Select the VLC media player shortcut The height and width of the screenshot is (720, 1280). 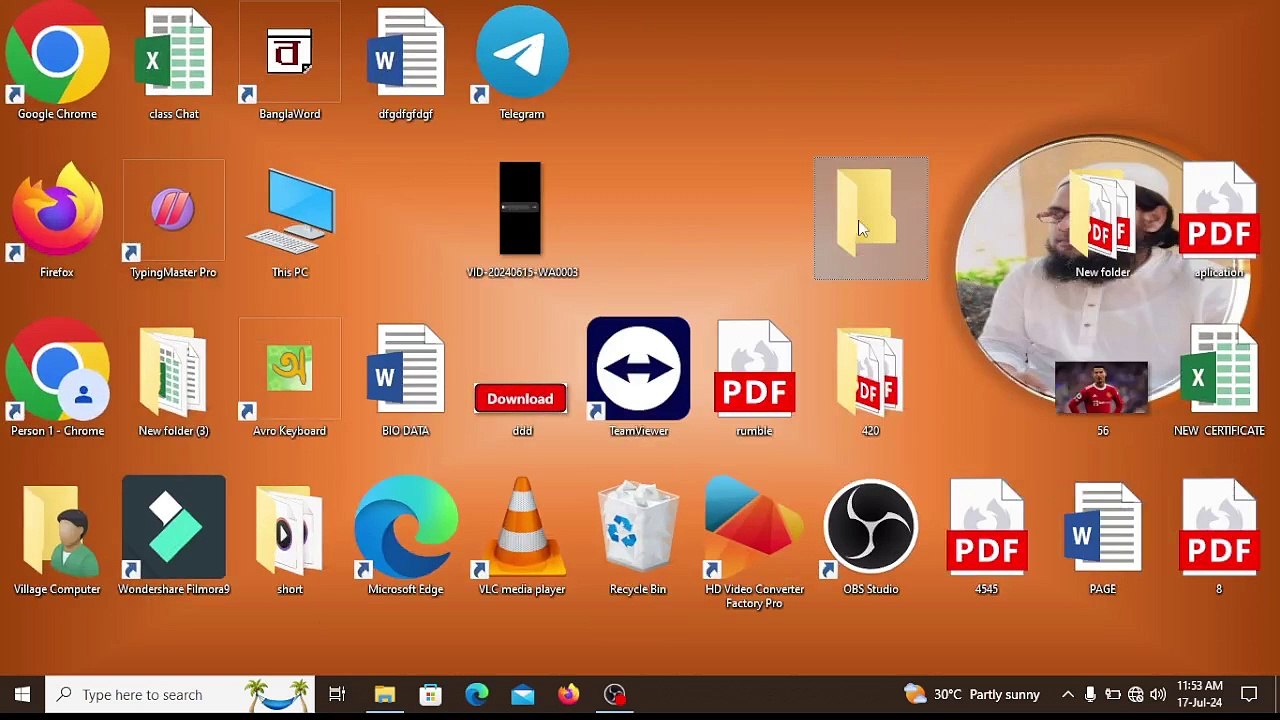point(522,537)
